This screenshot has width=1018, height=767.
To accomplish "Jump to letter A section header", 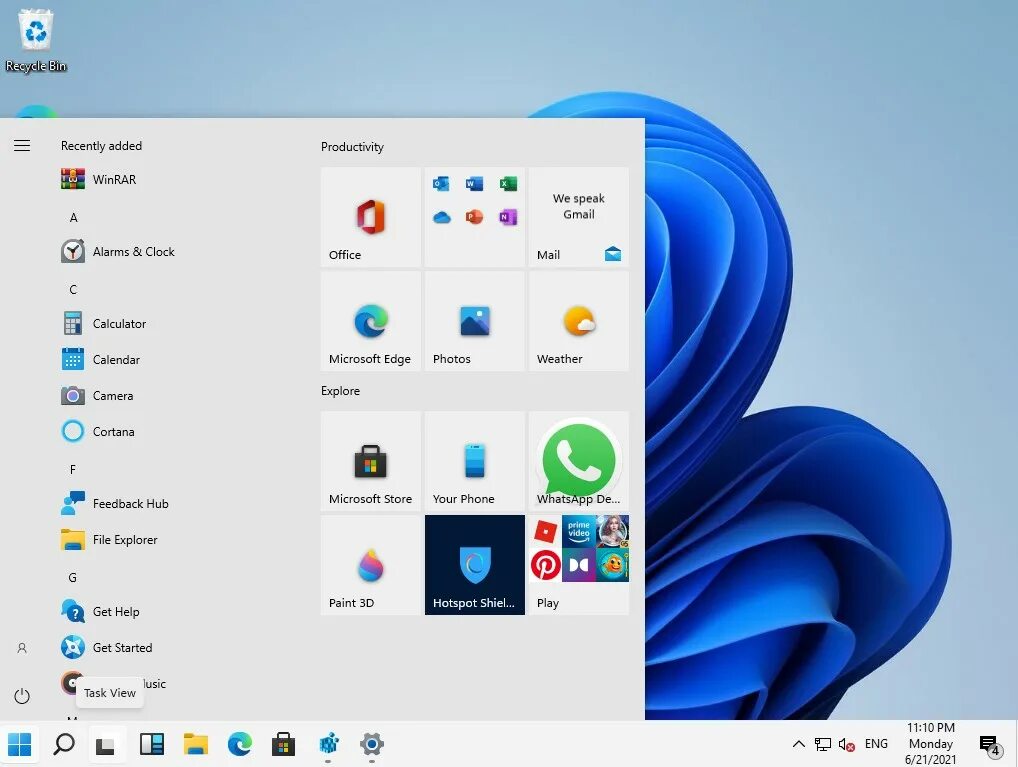I will (73, 218).
